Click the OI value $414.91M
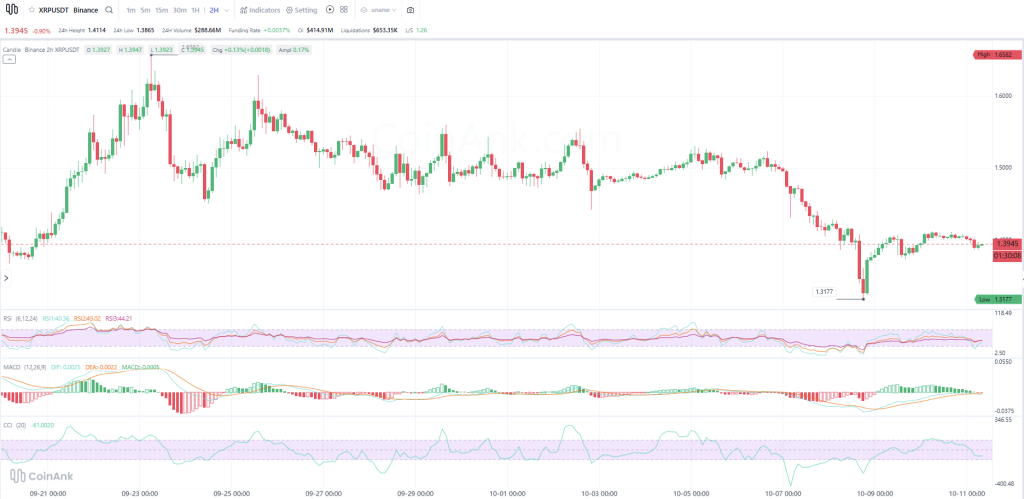This screenshot has width=1024, height=499. [x=320, y=31]
